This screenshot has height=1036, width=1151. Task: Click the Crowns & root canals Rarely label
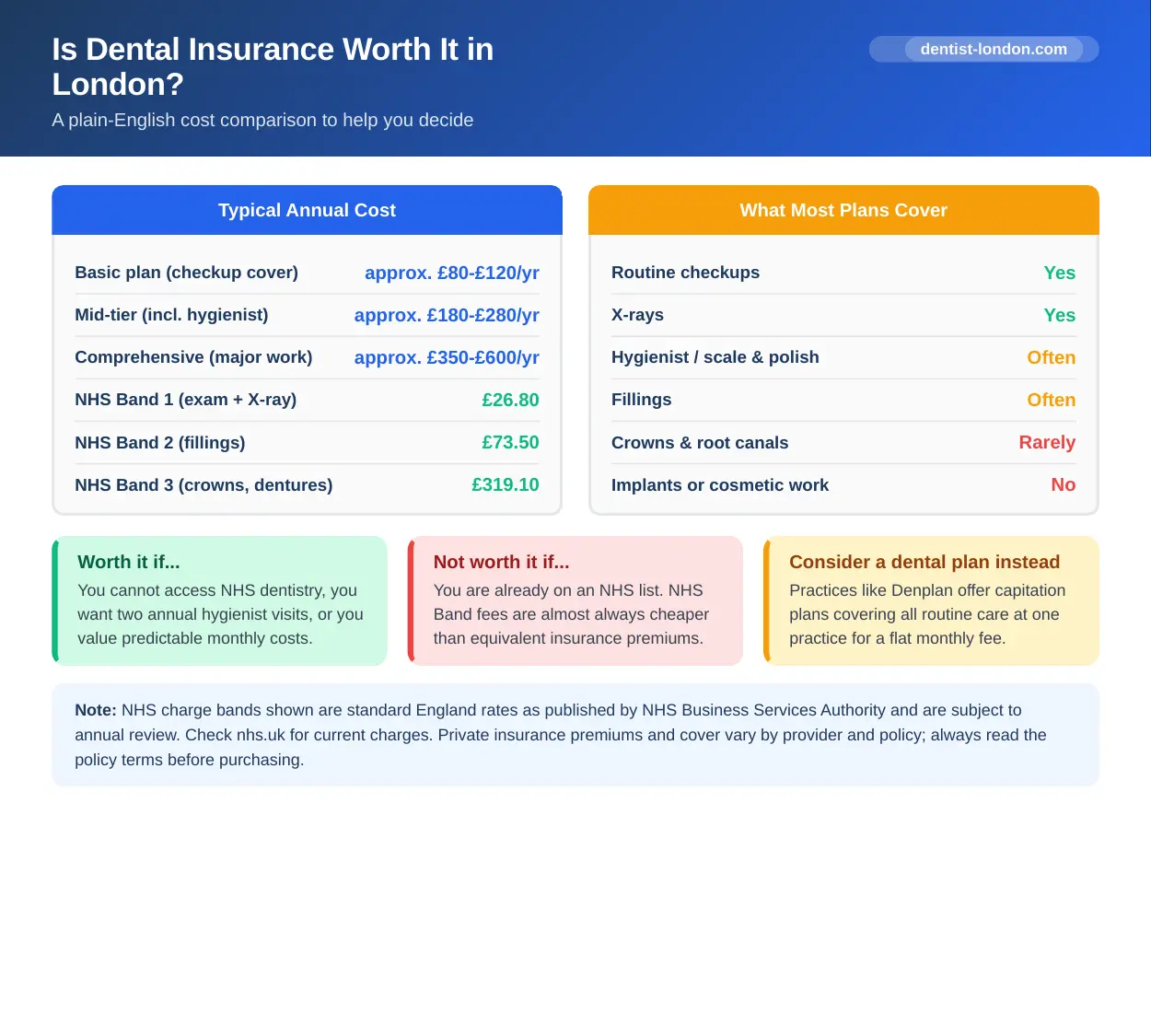click(1047, 442)
